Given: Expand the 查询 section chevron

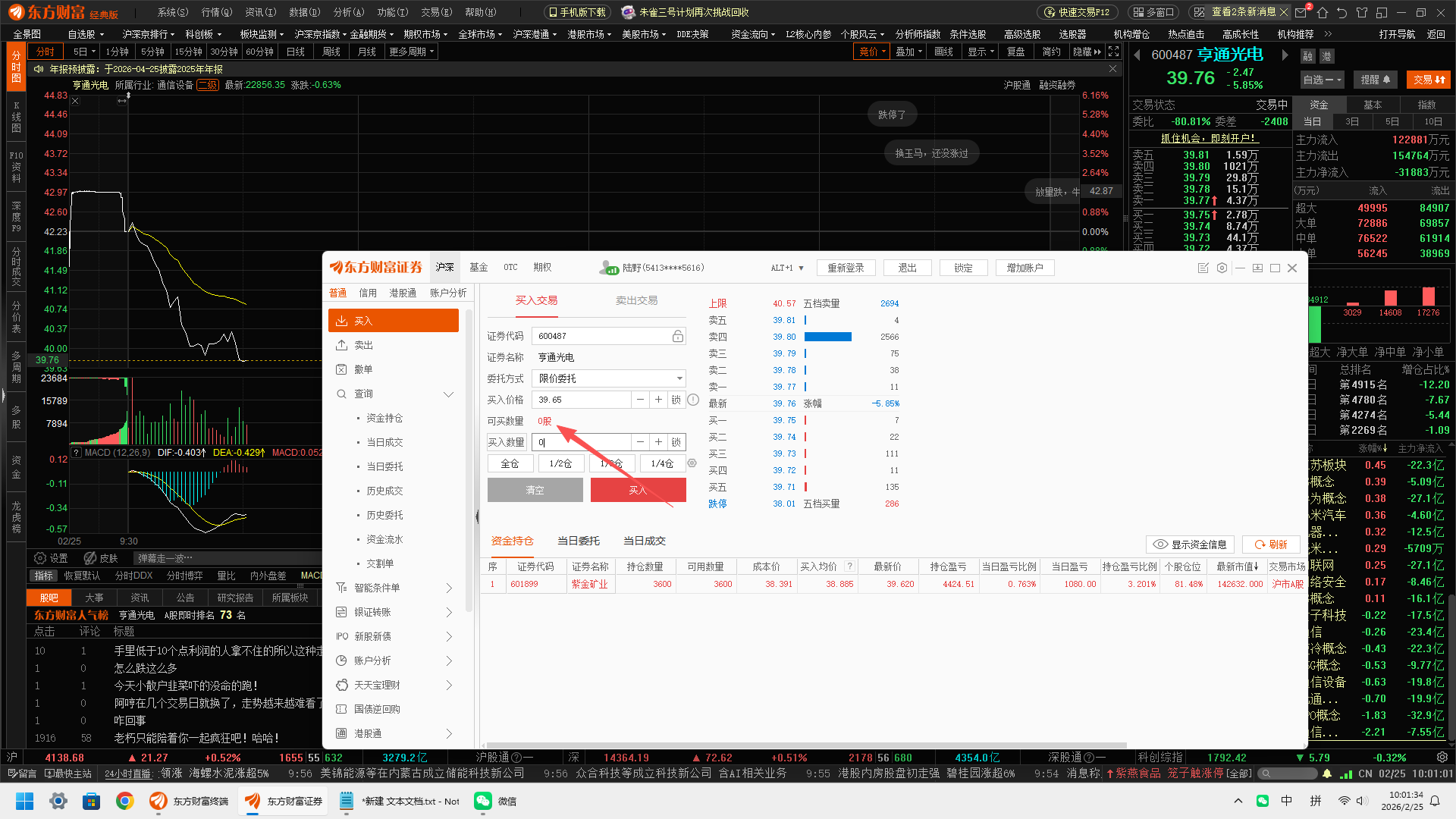Looking at the screenshot, I should click(448, 394).
